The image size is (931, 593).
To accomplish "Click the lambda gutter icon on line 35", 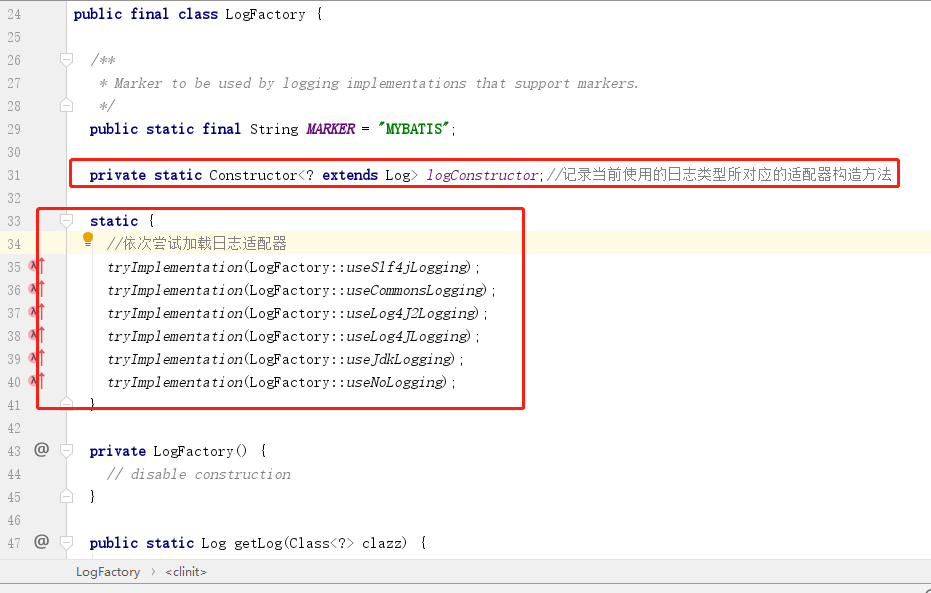I will coord(37,267).
